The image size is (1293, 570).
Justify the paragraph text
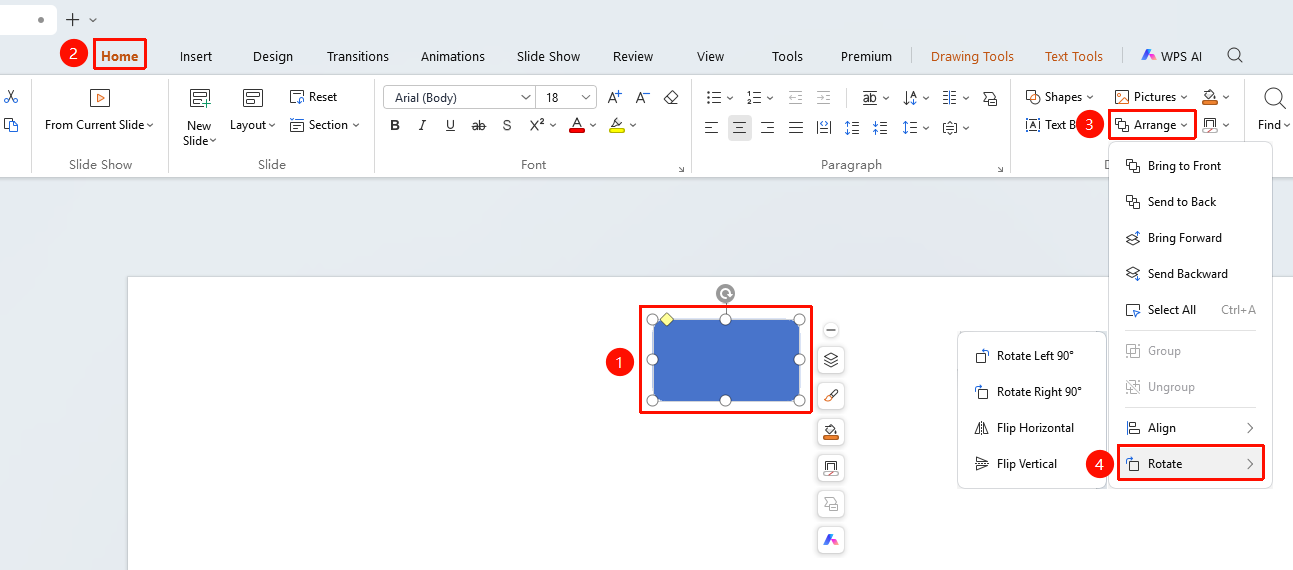tap(795, 127)
